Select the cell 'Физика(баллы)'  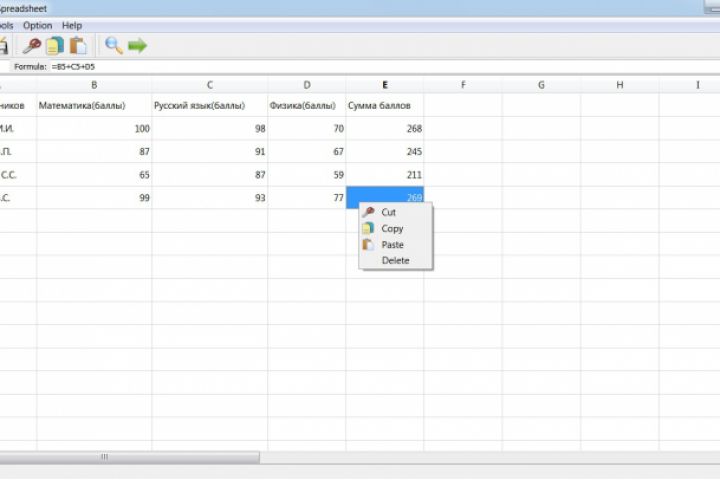(x=307, y=106)
